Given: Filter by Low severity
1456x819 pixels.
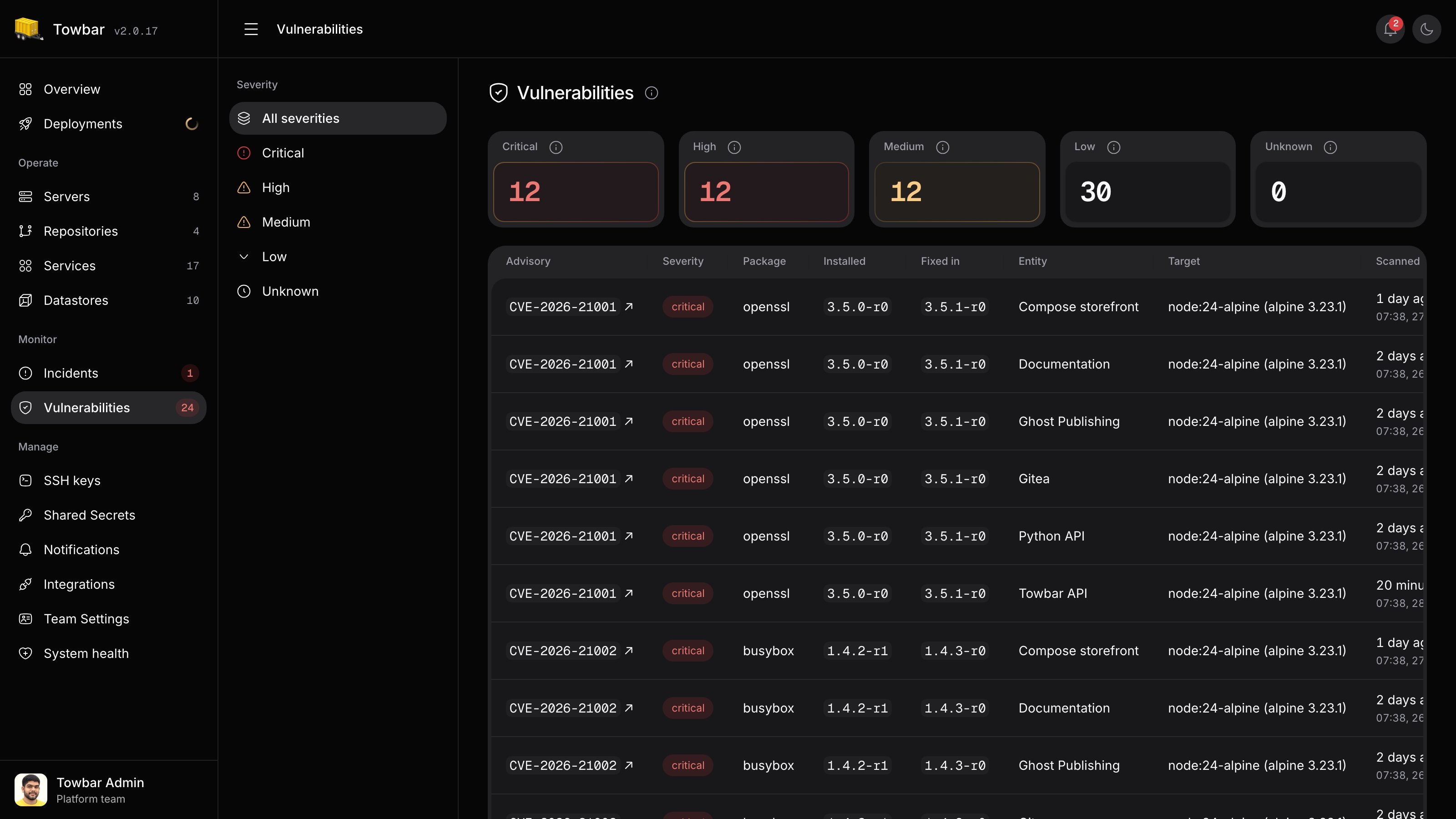Looking at the screenshot, I should tap(338, 256).
